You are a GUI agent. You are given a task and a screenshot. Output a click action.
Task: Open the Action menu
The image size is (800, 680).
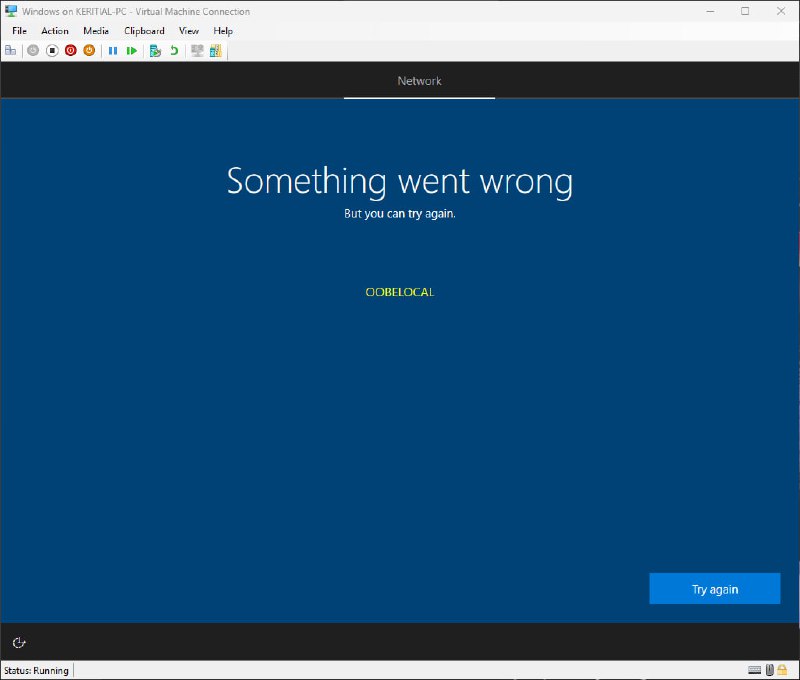55,31
